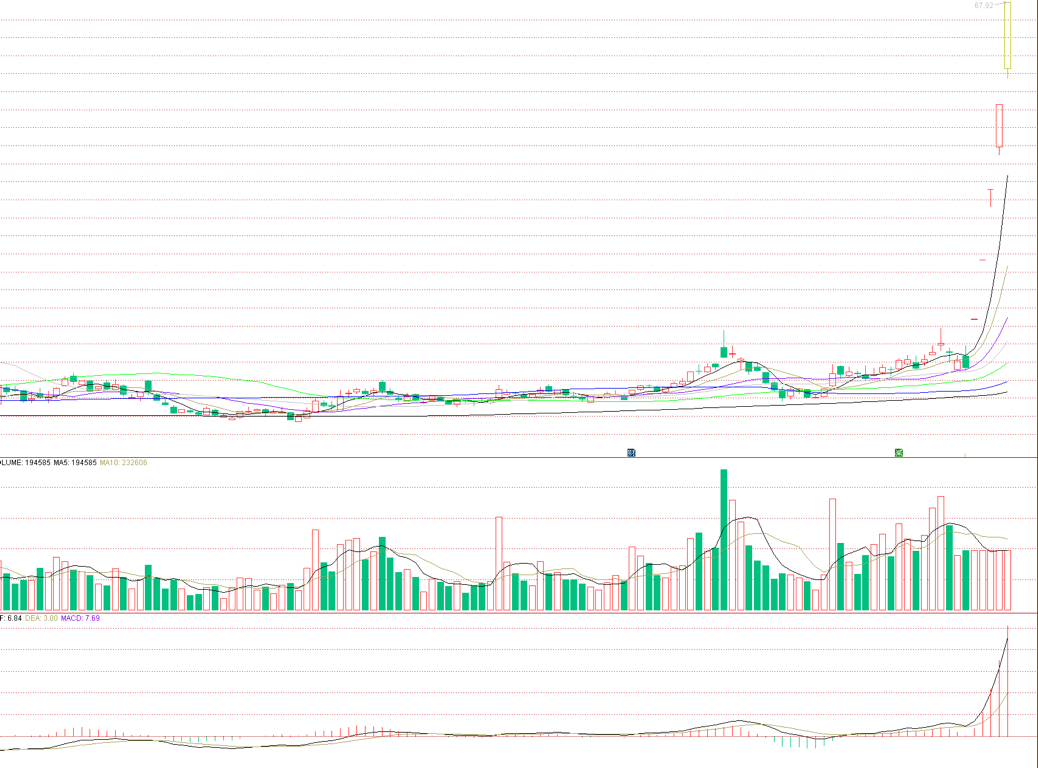The image size is (1038, 768).
Task: Select the MA5: 194585 volume label
Action: pyautogui.click(x=75, y=463)
